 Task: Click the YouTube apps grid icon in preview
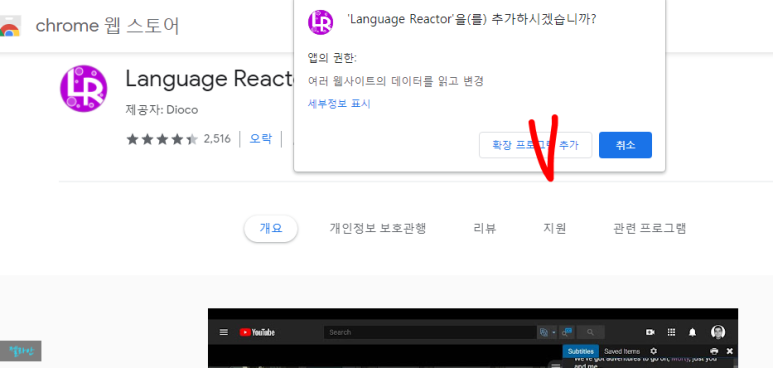pyautogui.click(x=671, y=332)
